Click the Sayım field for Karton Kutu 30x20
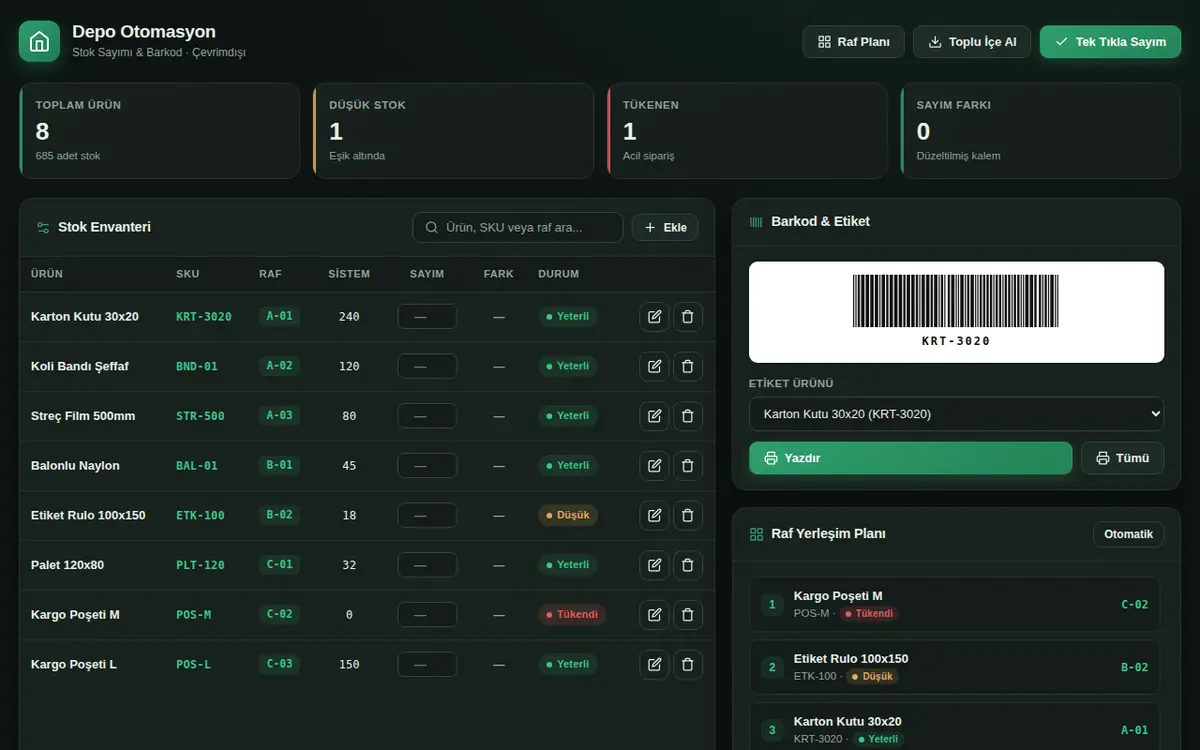 coord(427,317)
